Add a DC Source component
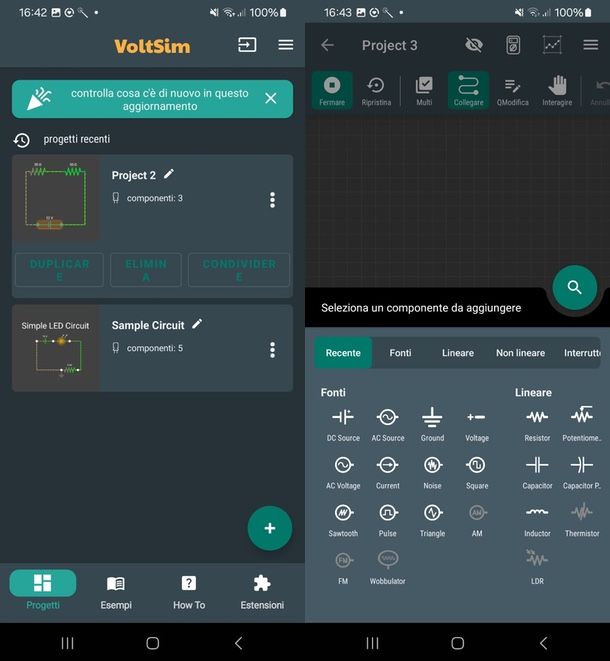610x661 pixels. (343, 425)
